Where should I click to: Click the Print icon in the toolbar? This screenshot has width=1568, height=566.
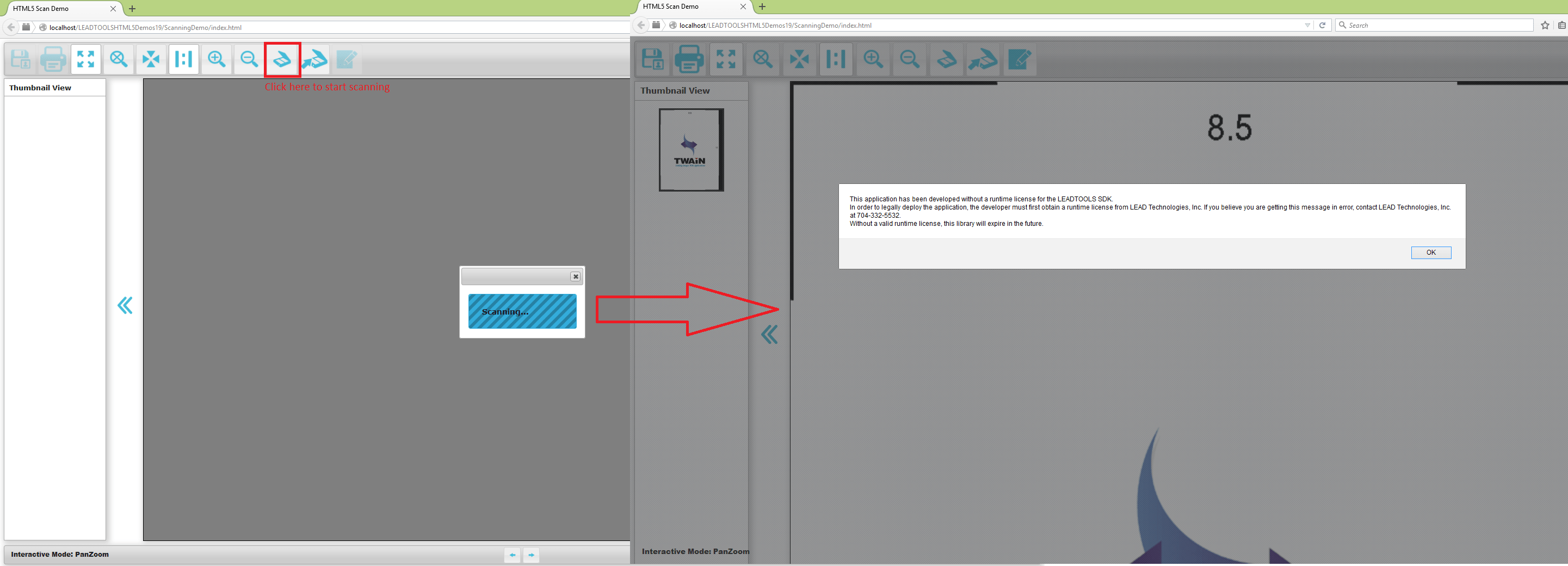52,58
